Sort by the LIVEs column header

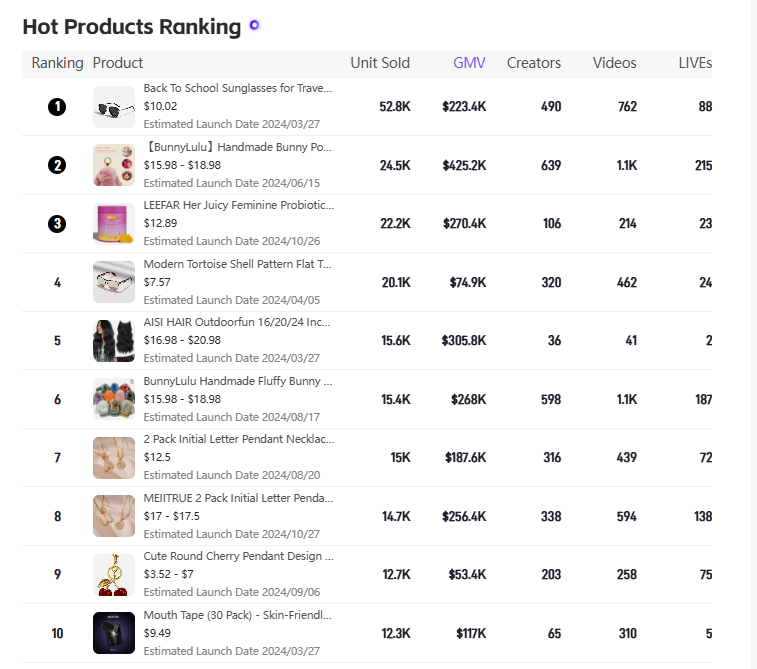695,63
